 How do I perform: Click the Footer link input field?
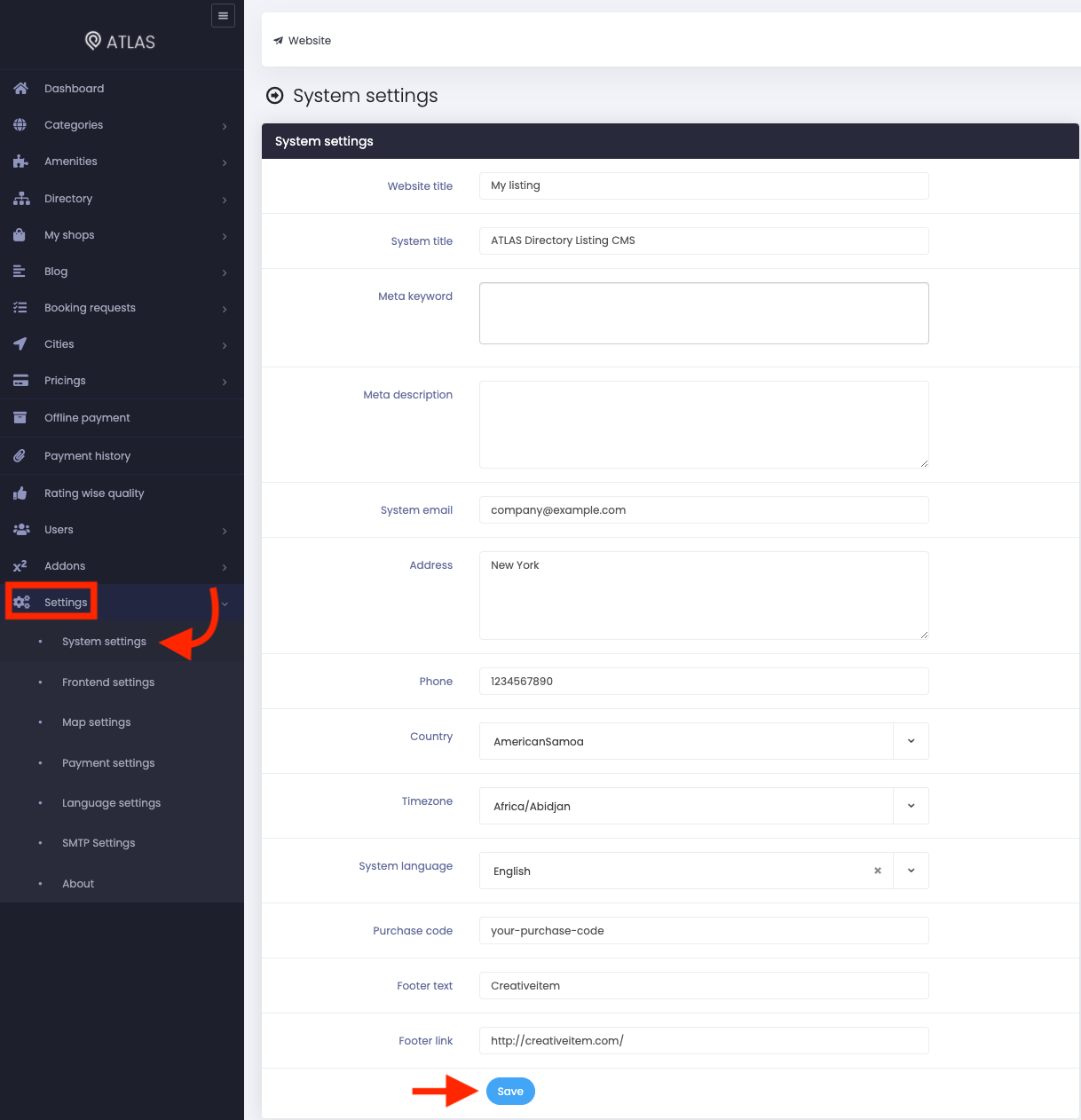tap(704, 1041)
